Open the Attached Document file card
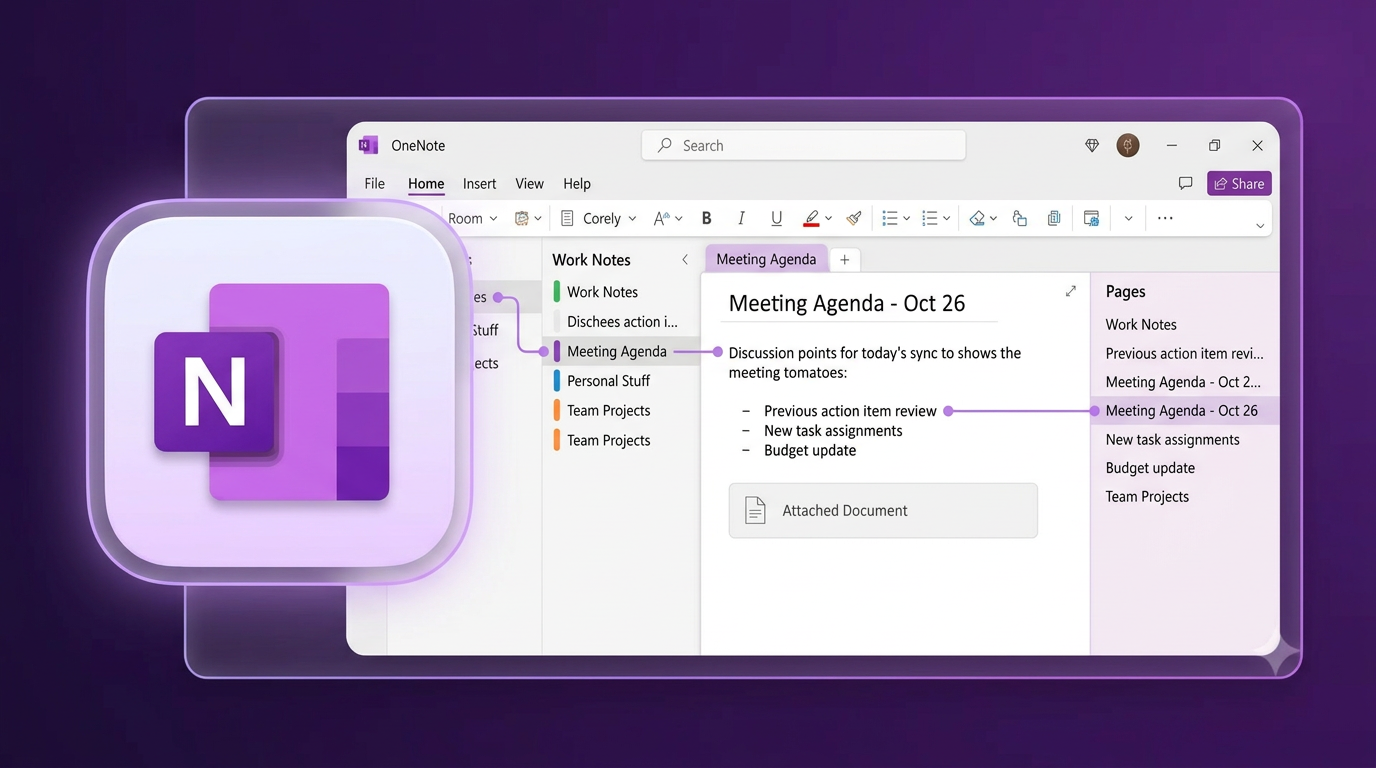Image resolution: width=1376 pixels, height=768 pixels. pos(883,510)
